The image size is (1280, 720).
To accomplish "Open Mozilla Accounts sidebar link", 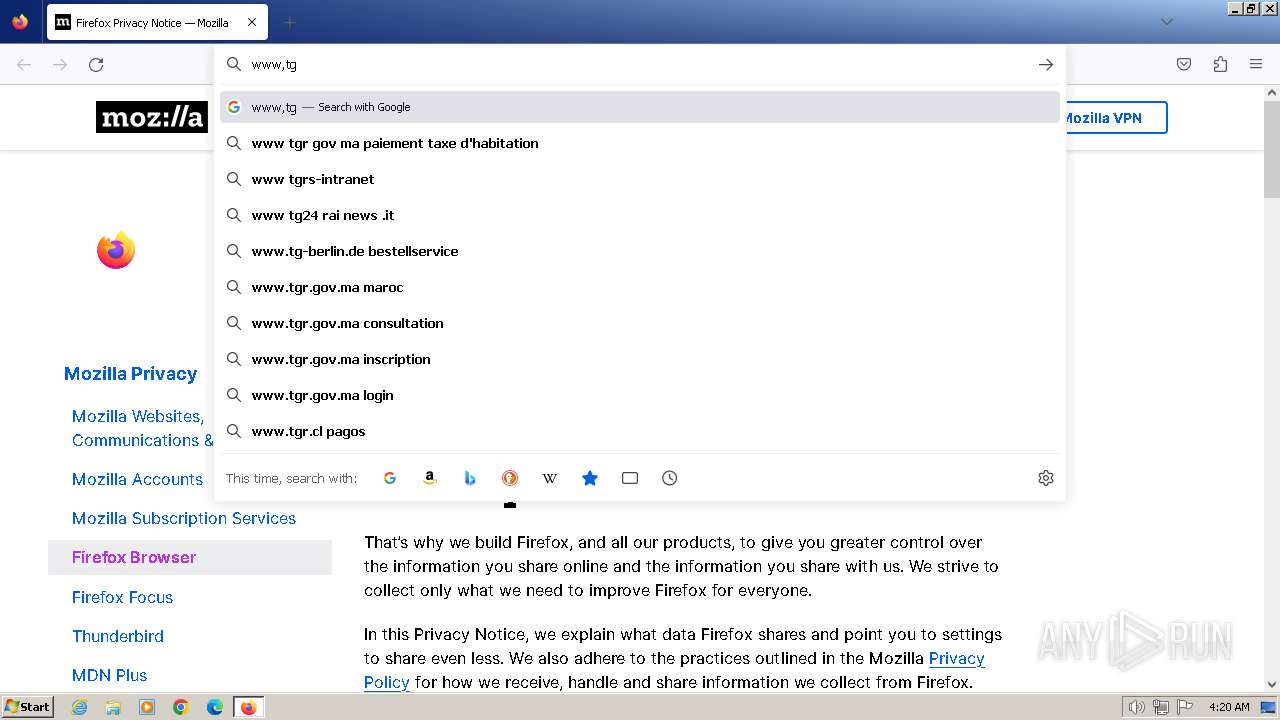I will (x=137, y=479).
